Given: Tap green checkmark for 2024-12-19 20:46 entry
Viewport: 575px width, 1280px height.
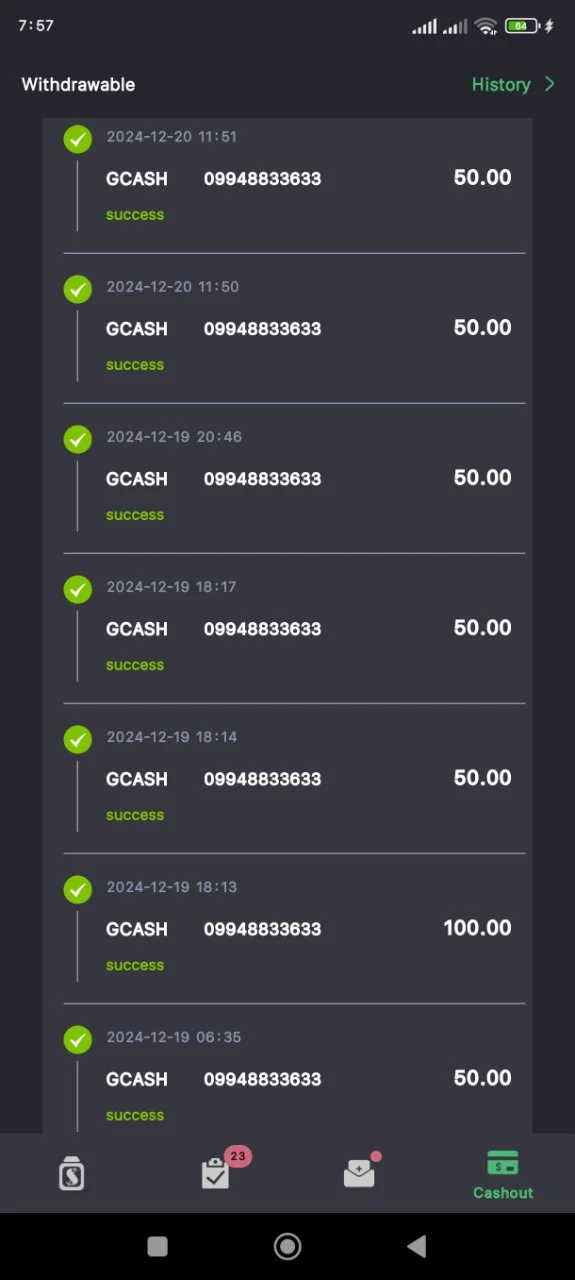Looking at the screenshot, I should pos(78,439).
